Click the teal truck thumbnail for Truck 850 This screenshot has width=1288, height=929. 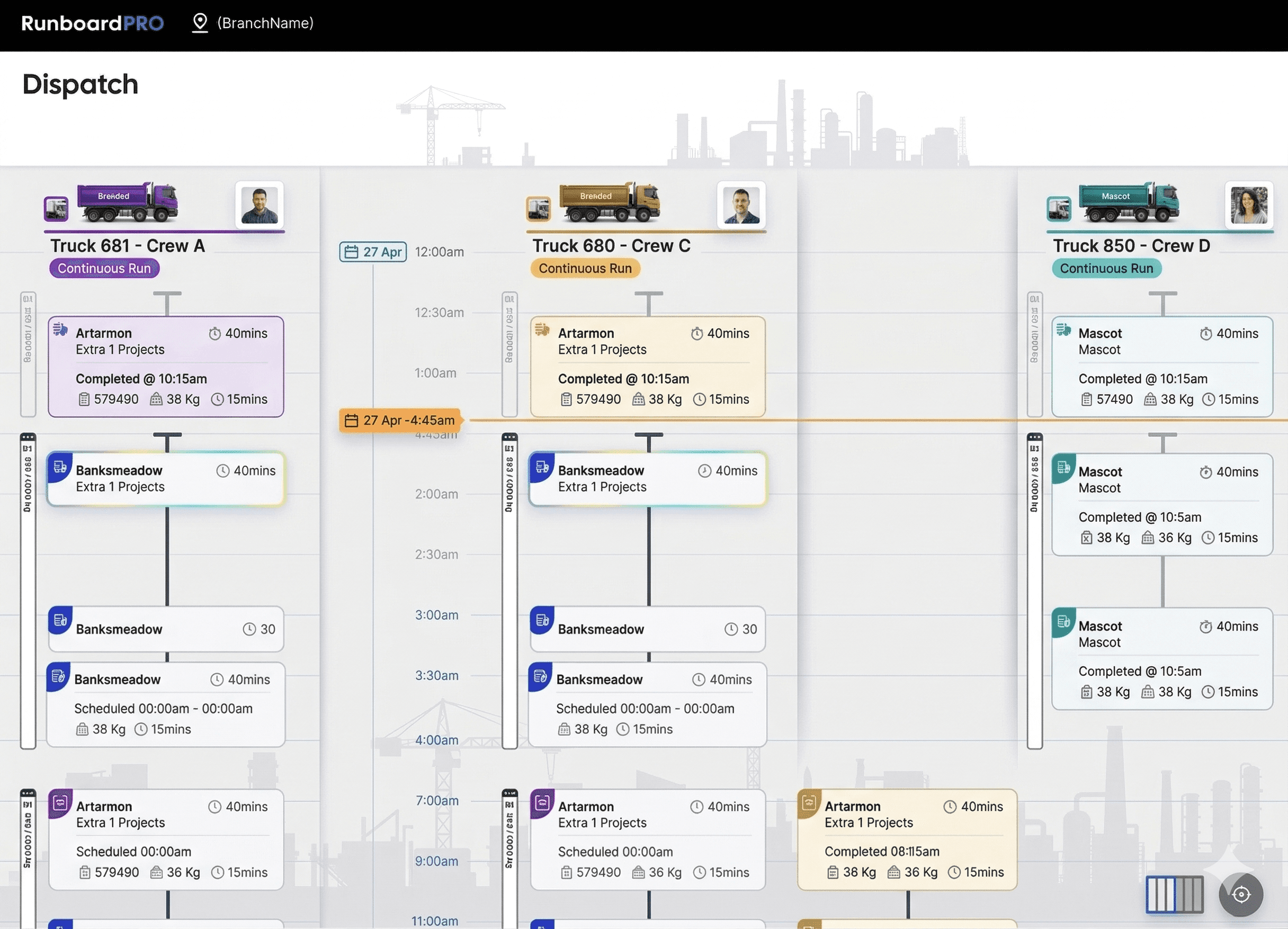point(1059,209)
